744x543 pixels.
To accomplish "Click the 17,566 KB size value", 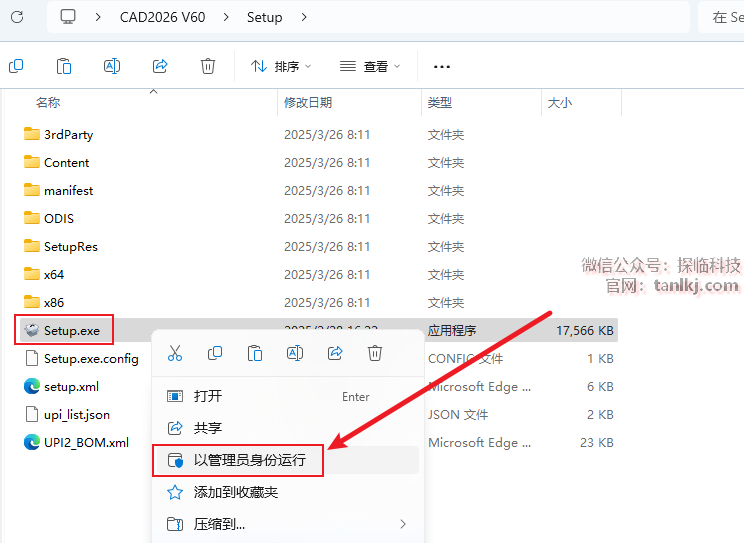I will coord(585,330).
